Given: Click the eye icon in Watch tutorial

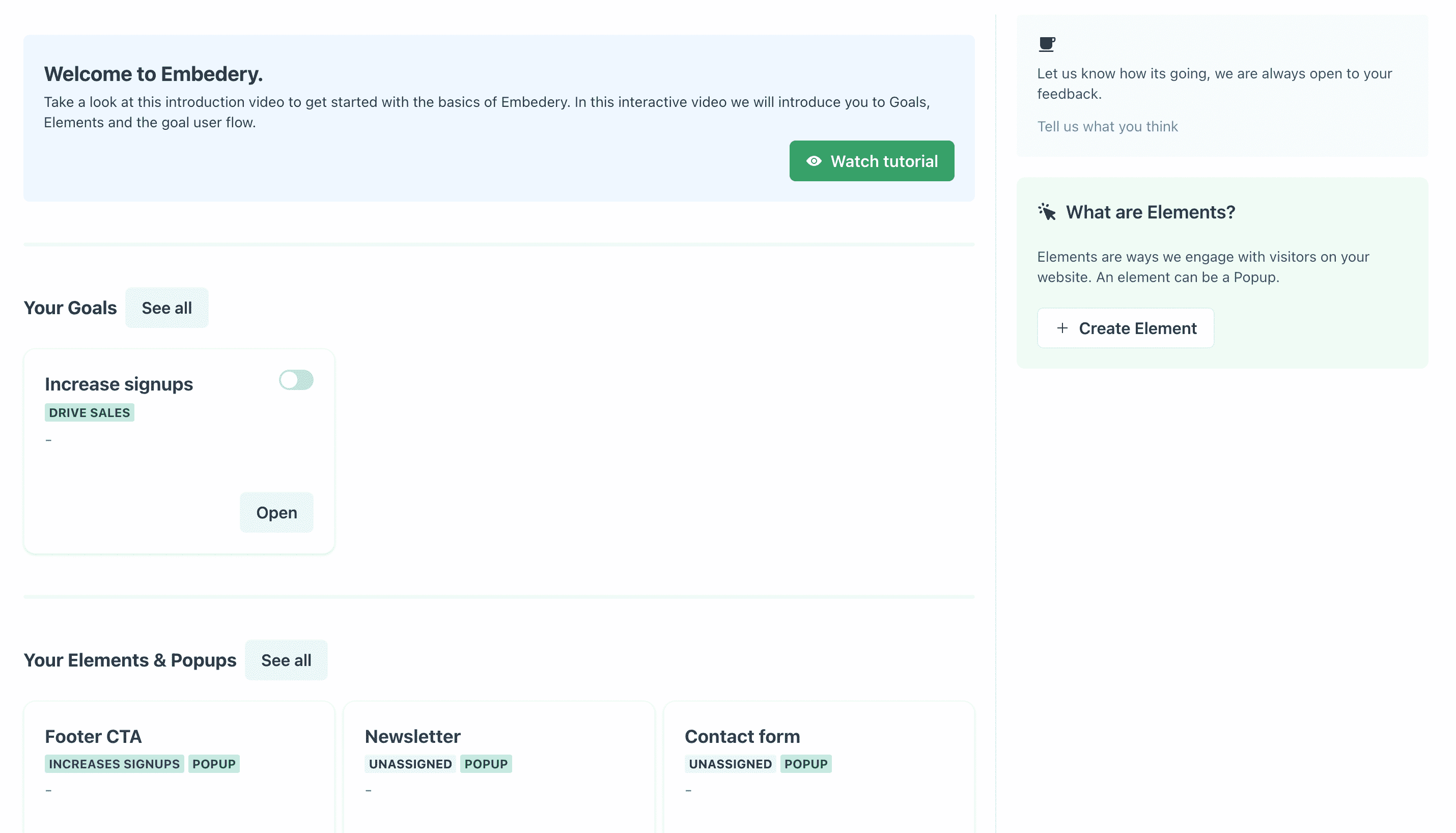Looking at the screenshot, I should point(814,161).
